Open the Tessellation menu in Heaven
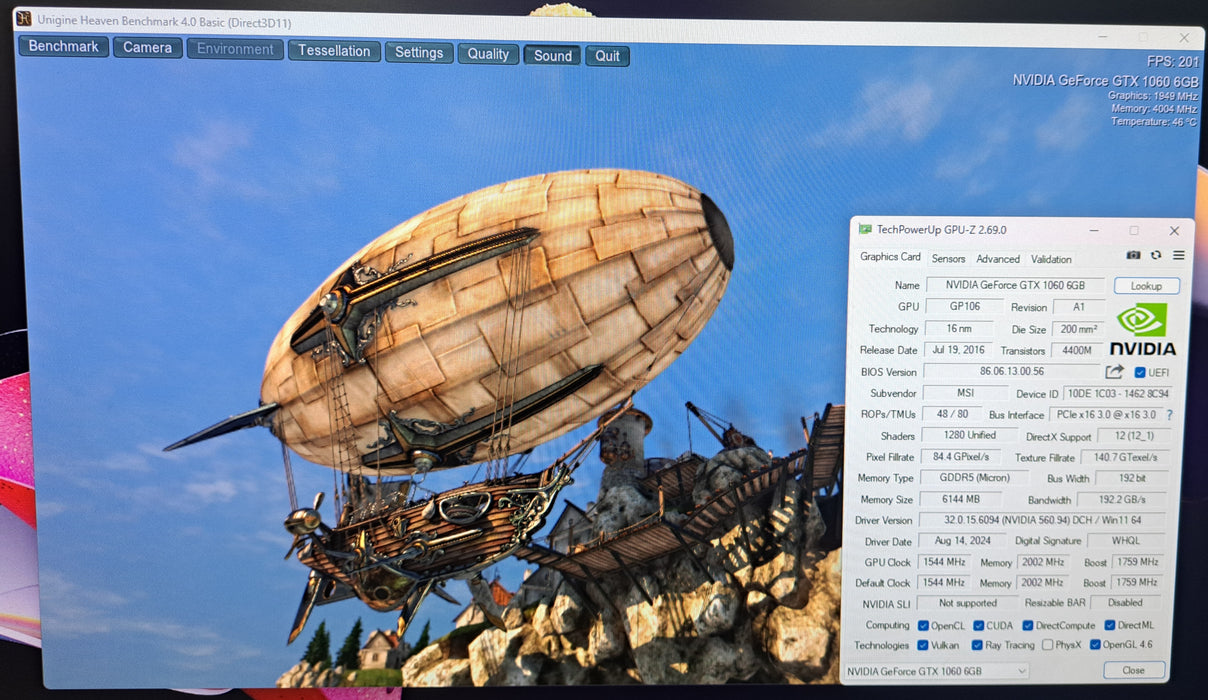1208x700 pixels. point(334,51)
